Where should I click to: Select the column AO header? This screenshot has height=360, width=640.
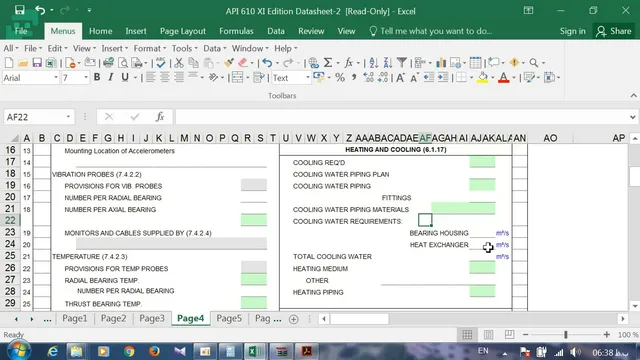pyautogui.click(x=550, y=138)
